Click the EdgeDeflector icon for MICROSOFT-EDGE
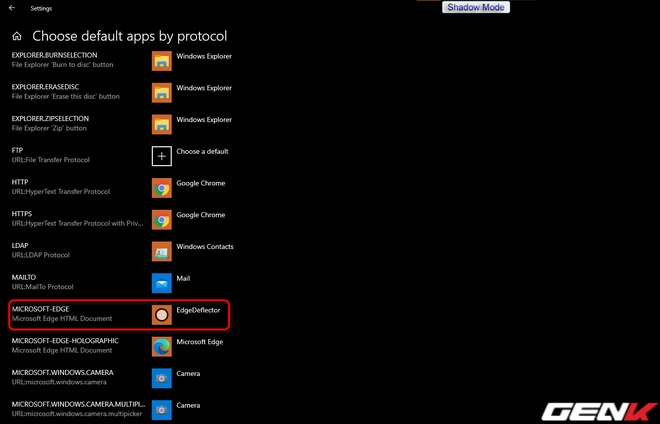The image size is (660, 424). point(162,315)
